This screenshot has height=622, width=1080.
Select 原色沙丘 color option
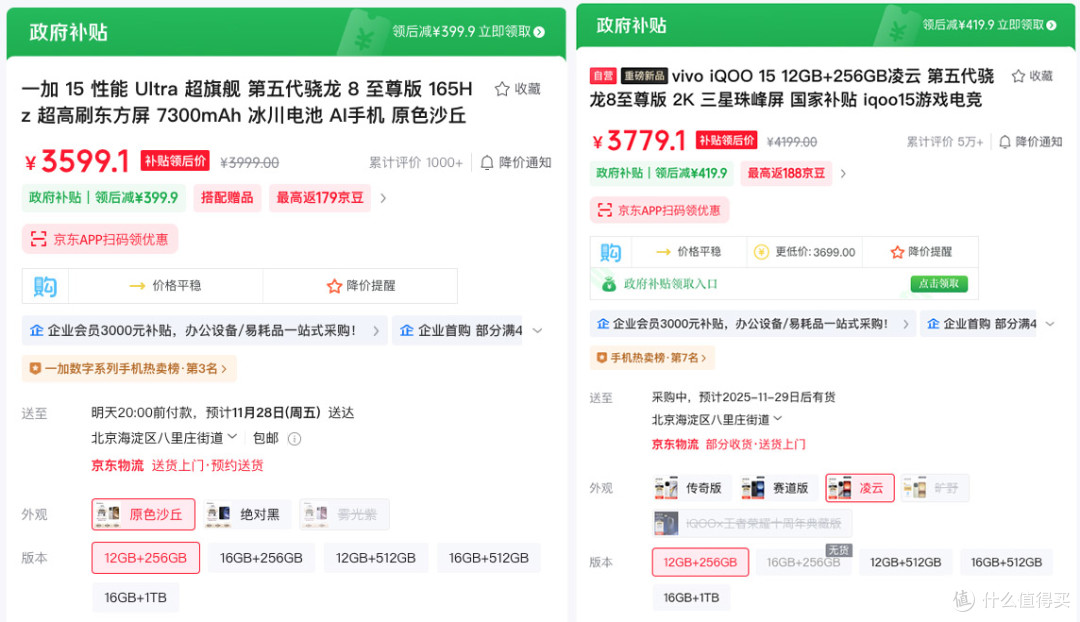[143, 515]
